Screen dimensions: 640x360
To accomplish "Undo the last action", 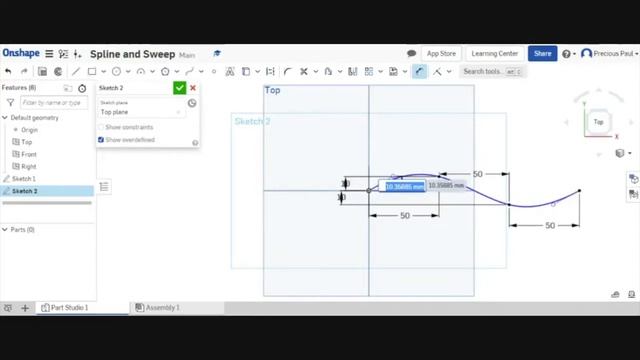I will (8, 71).
